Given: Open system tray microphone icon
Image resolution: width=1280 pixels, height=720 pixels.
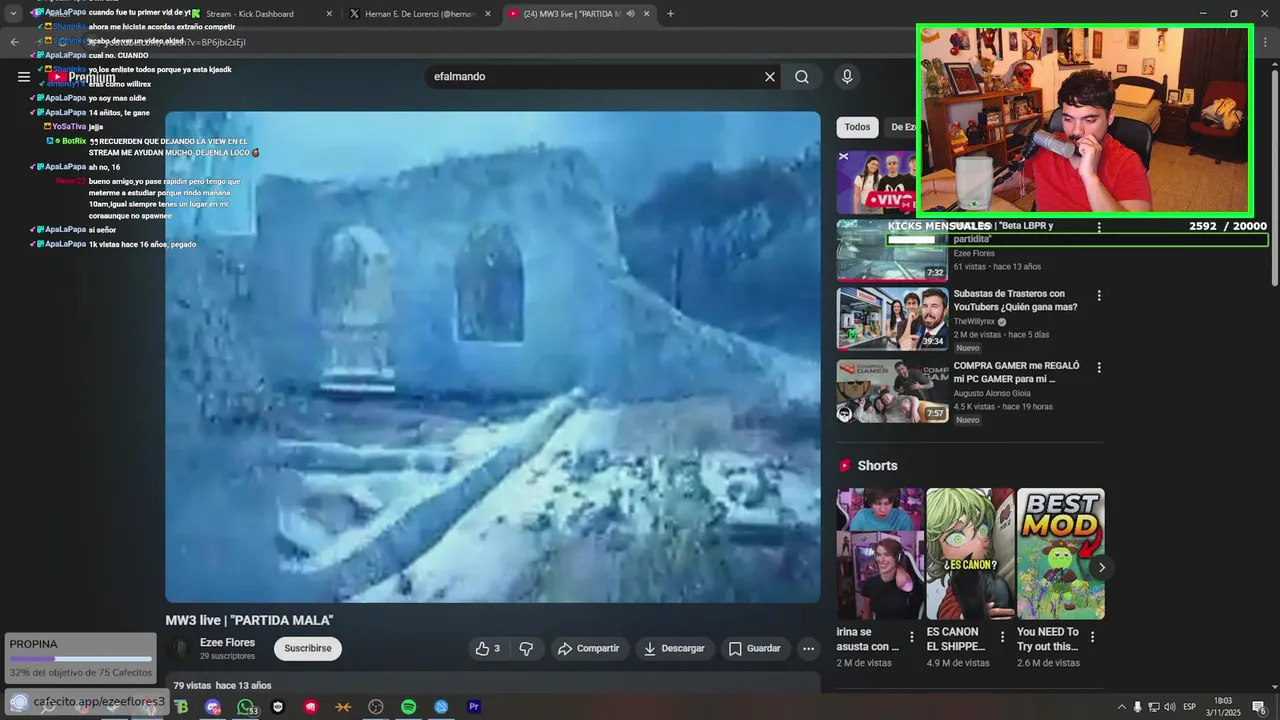Looking at the screenshot, I should coord(1137,707).
